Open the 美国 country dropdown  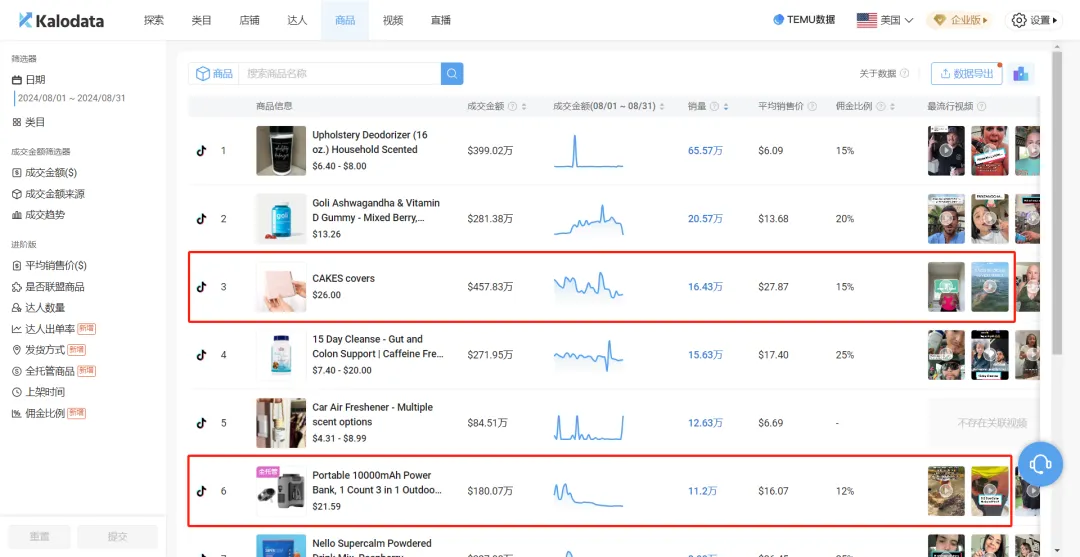coord(885,20)
